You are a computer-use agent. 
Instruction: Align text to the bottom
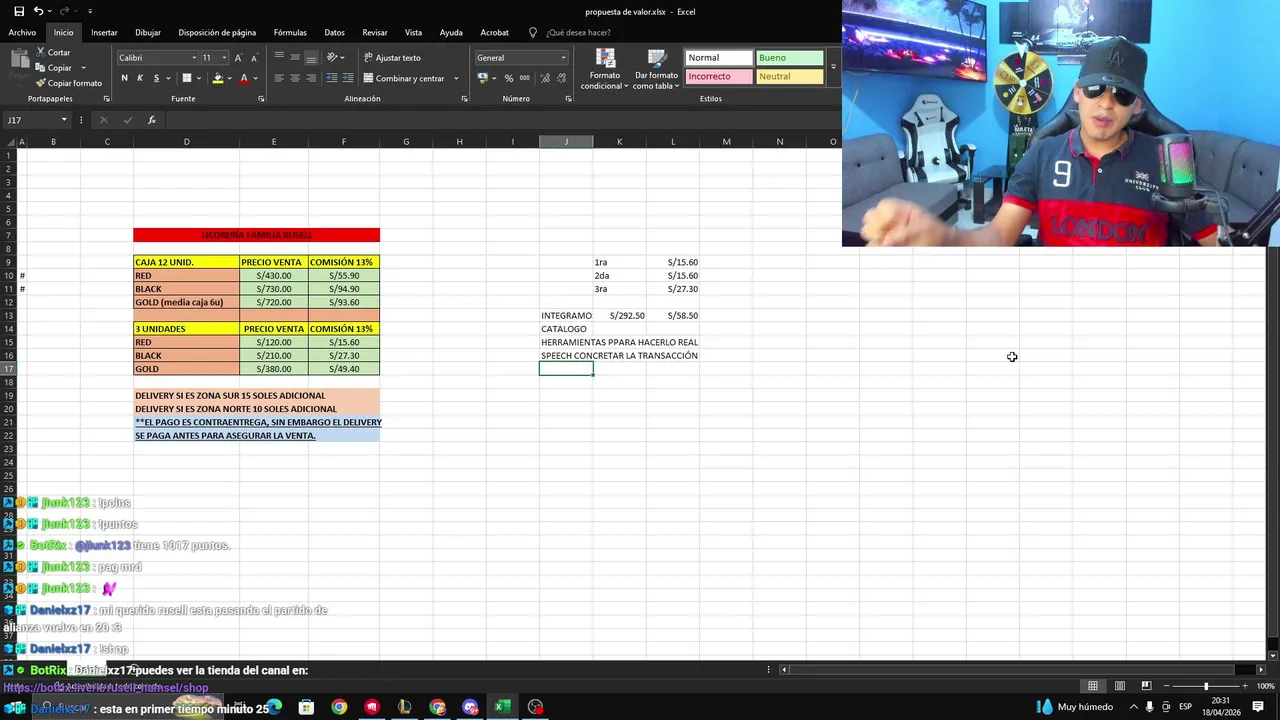[311, 57]
